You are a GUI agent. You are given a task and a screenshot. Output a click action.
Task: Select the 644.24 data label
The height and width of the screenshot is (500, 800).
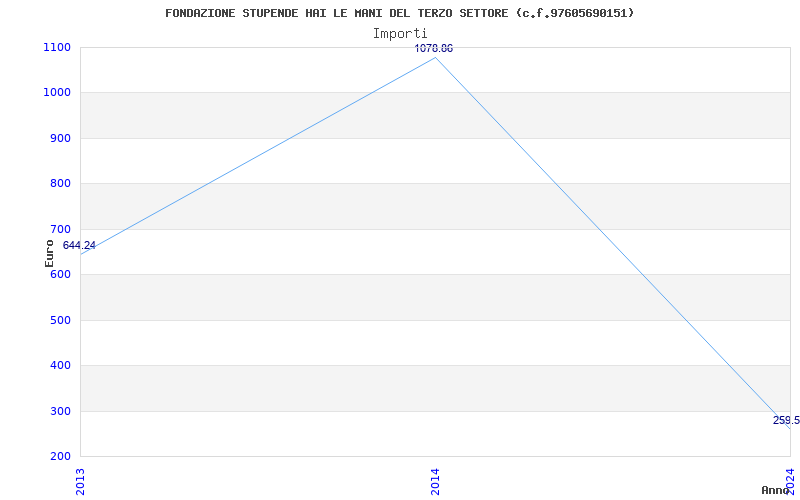coord(79,245)
